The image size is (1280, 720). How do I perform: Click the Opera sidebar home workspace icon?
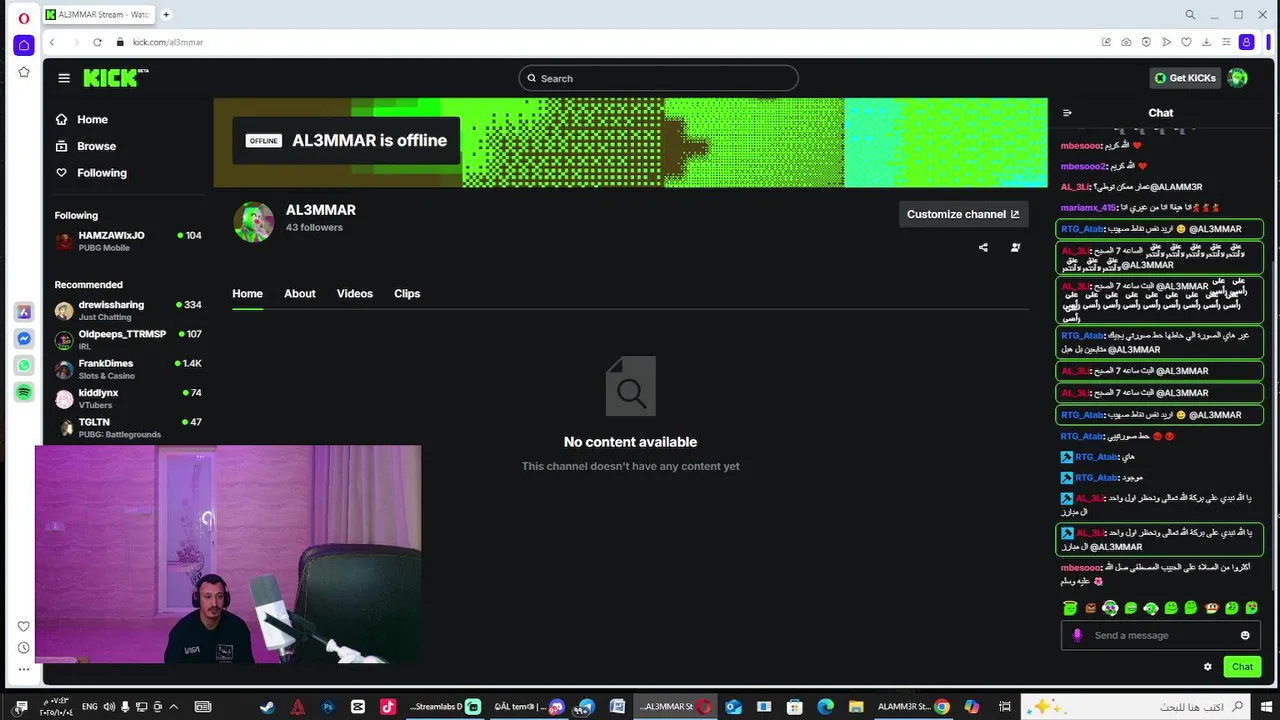(x=24, y=45)
